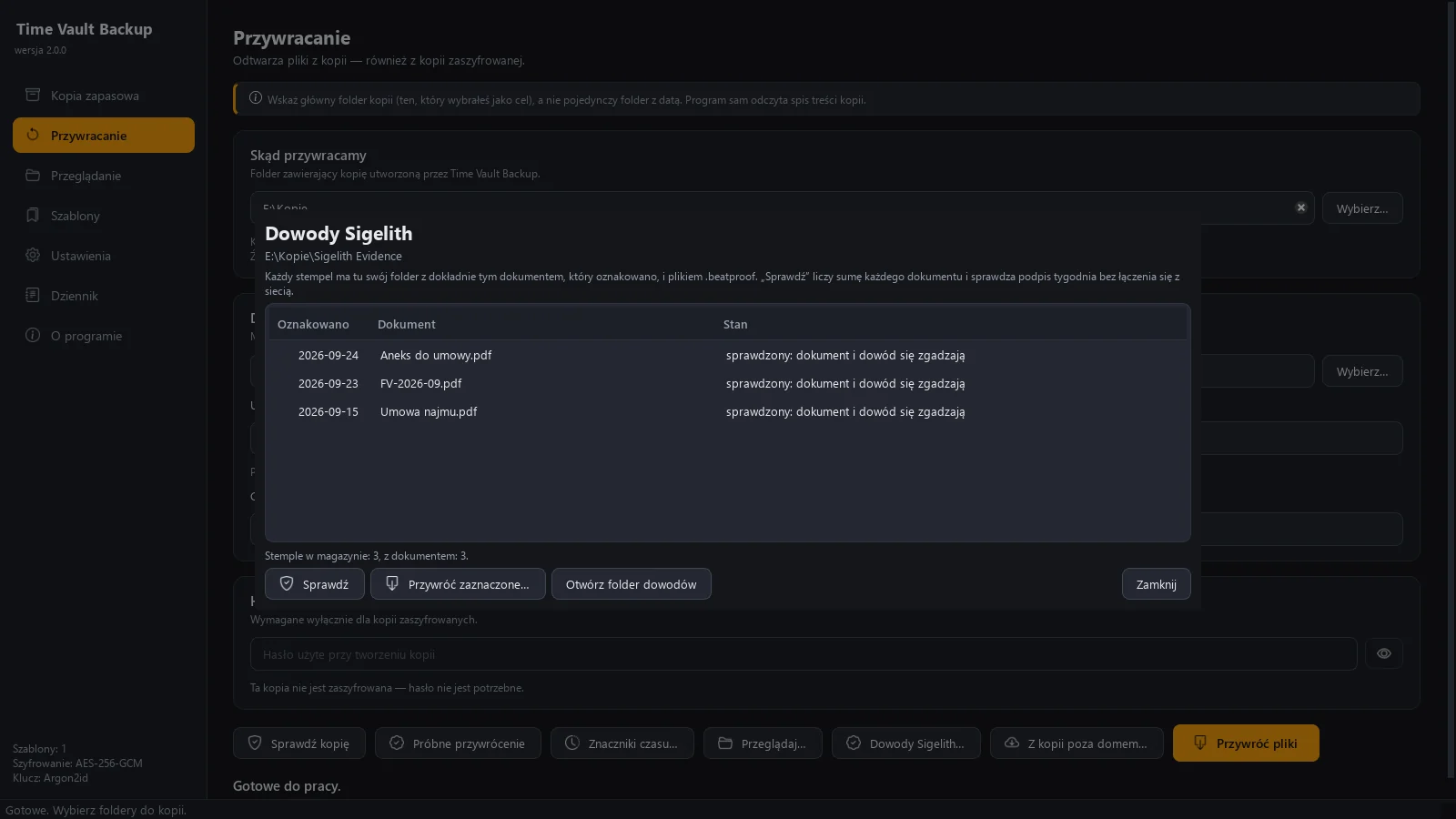
Task: Switch to the Dziennik section
Action: point(104,296)
